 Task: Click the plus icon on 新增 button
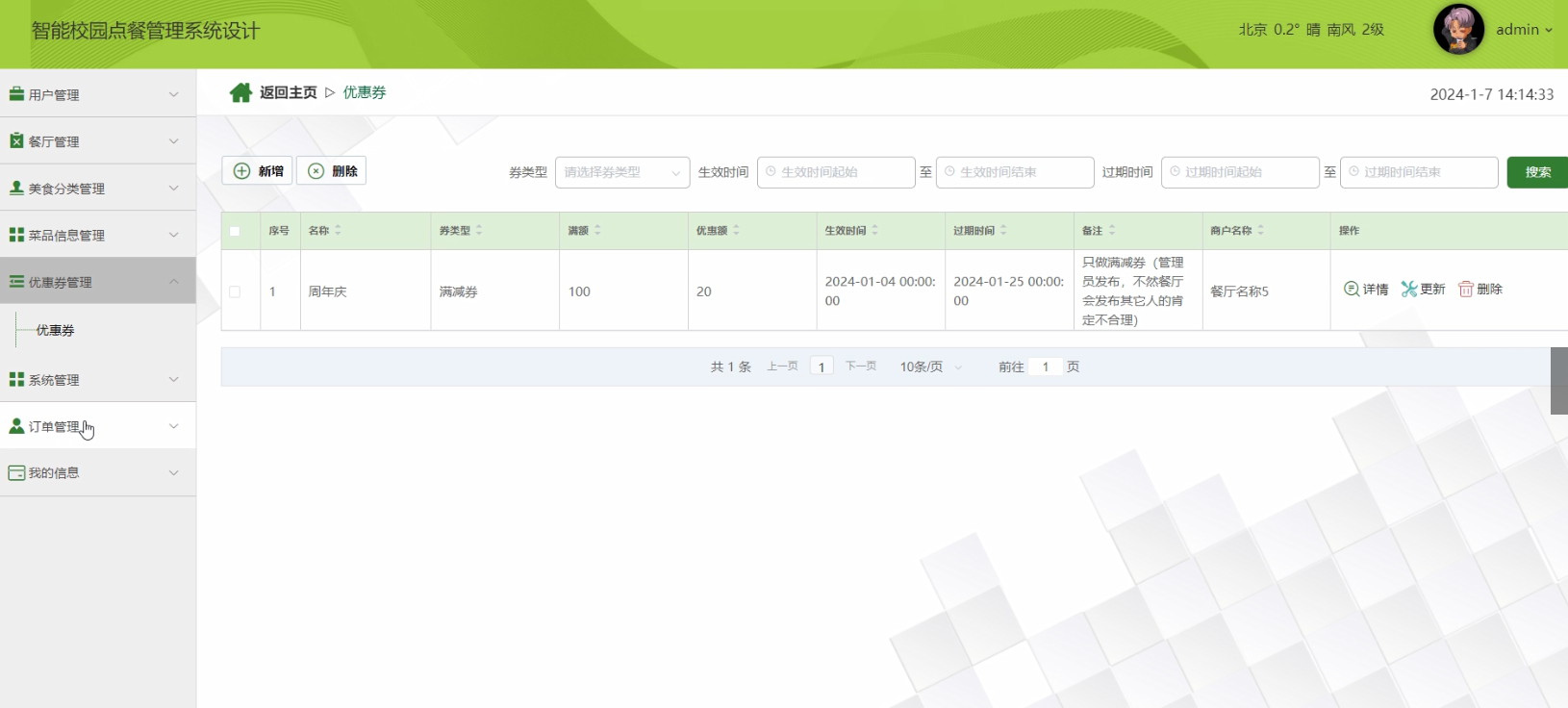click(x=242, y=171)
